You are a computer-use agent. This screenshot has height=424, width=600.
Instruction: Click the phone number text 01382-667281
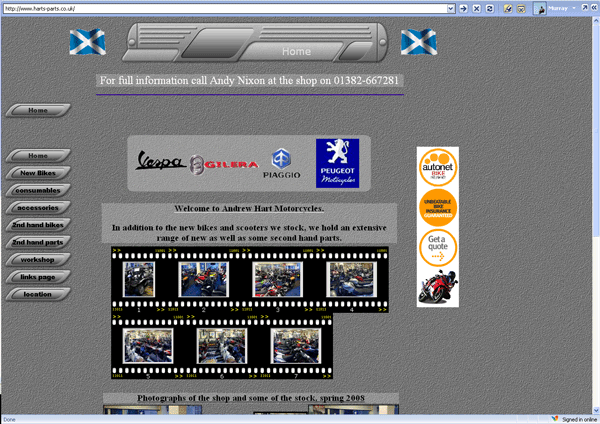point(366,80)
